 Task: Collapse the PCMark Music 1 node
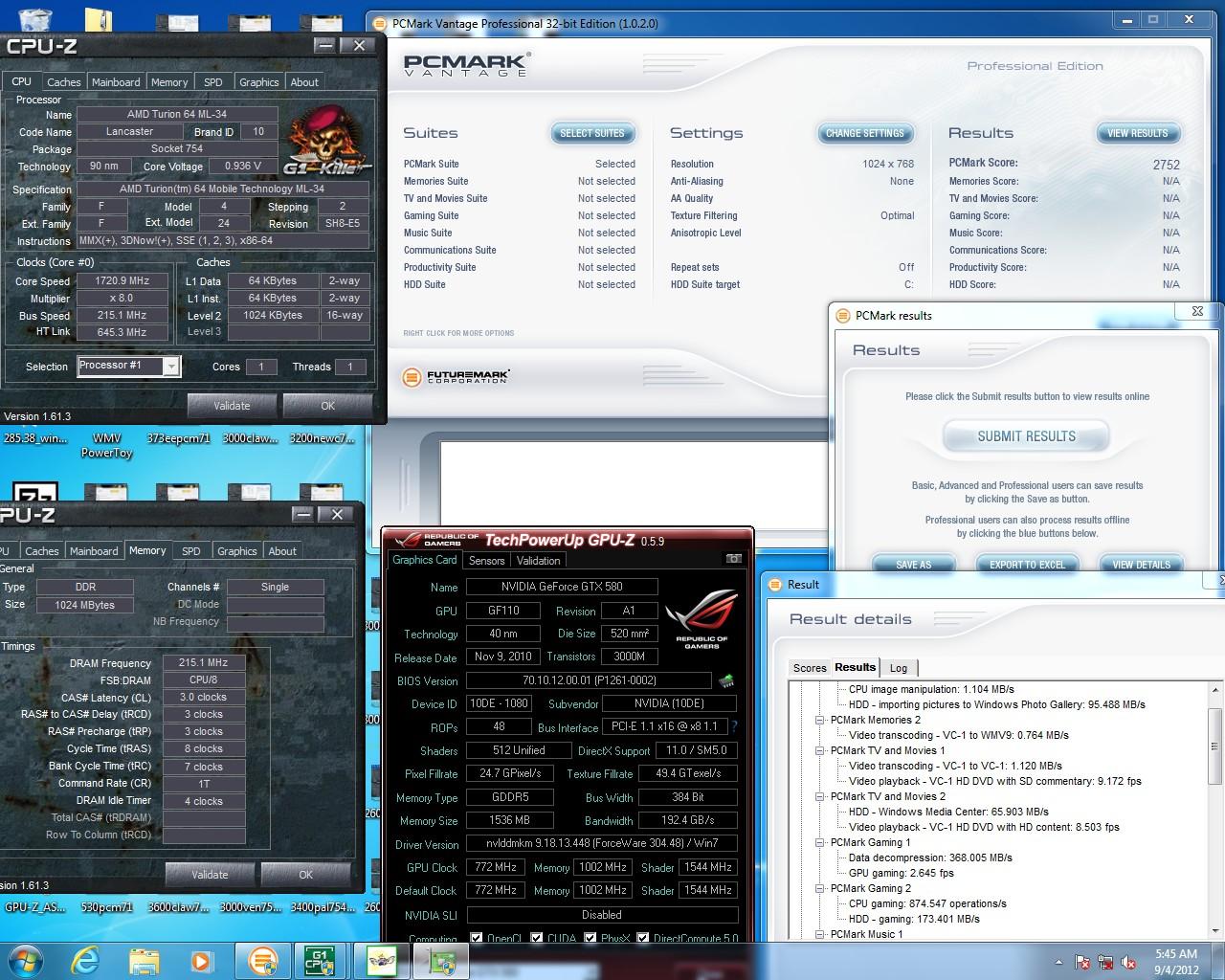point(820,934)
